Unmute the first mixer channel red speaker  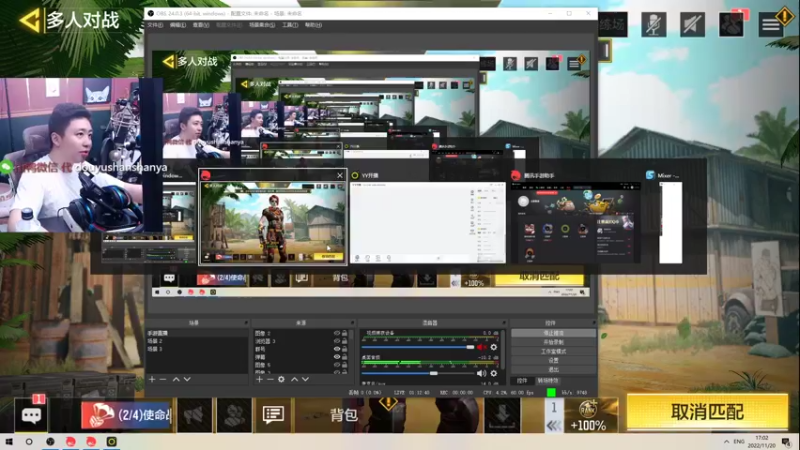[x=481, y=347]
